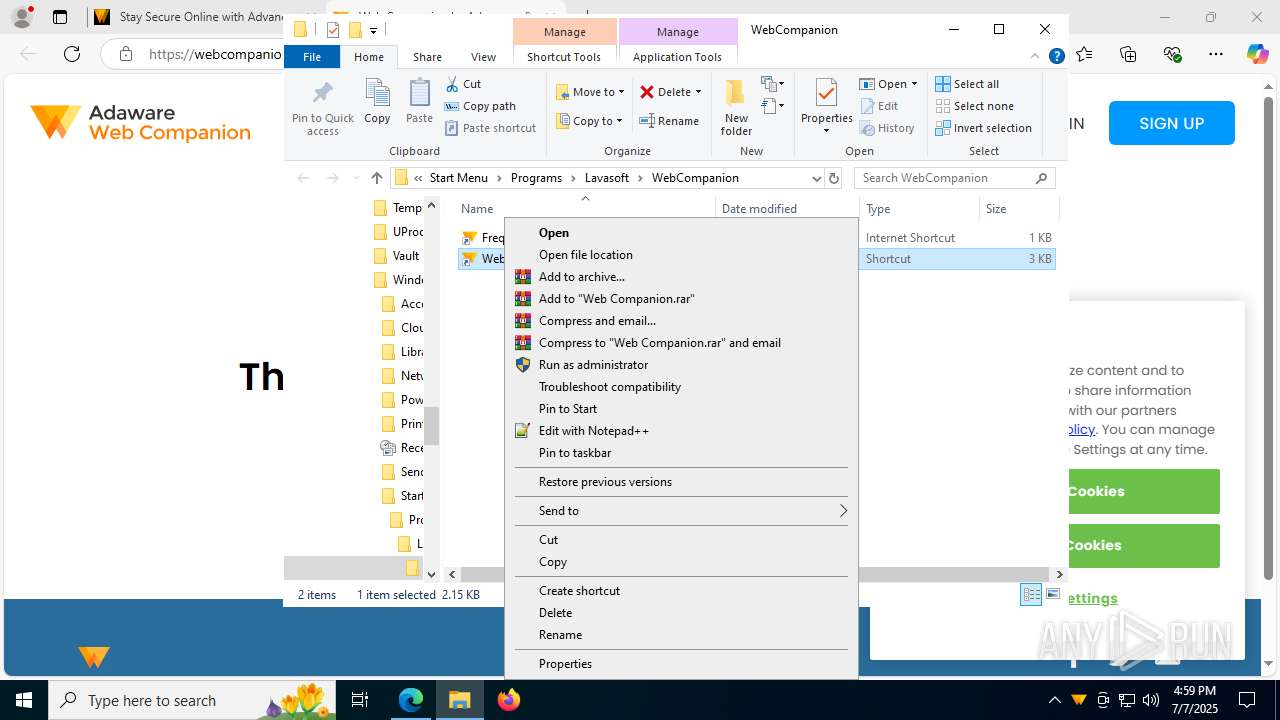1280x720 pixels.
Task: Open Quick Access Toolbar customize arrow
Action: pyautogui.click(x=373, y=30)
